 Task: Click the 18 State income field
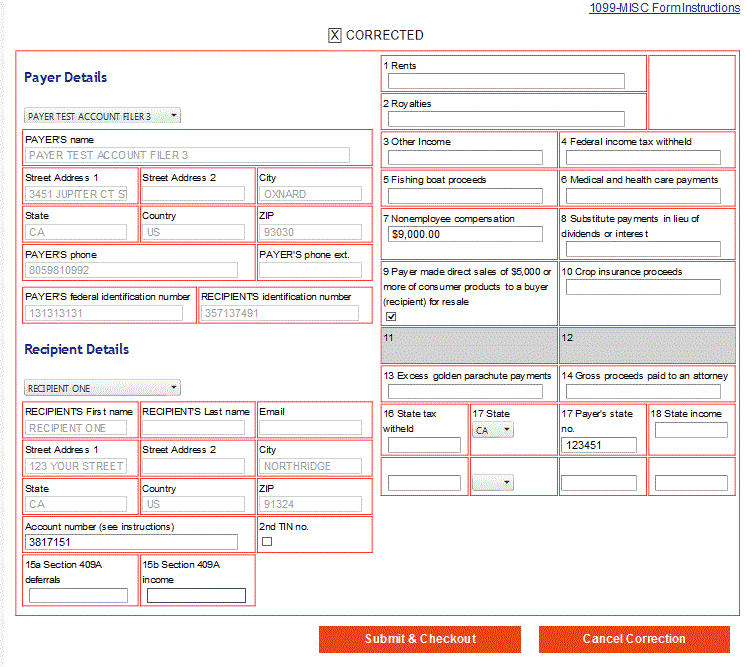(691, 430)
